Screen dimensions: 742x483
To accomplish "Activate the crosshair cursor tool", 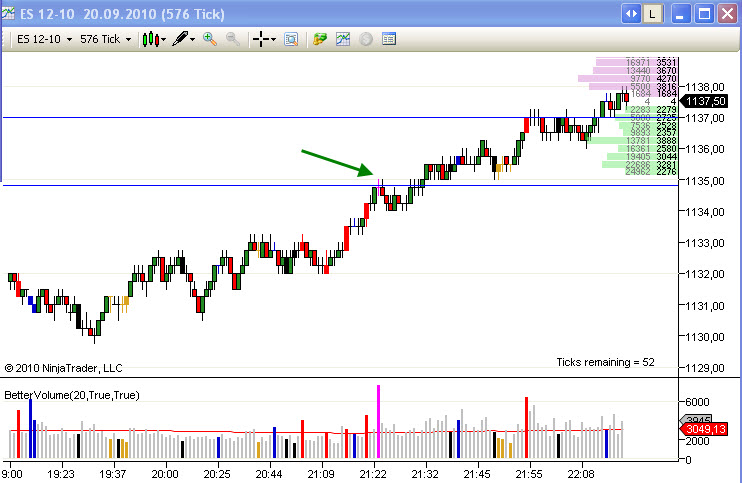I will tap(262, 39).
